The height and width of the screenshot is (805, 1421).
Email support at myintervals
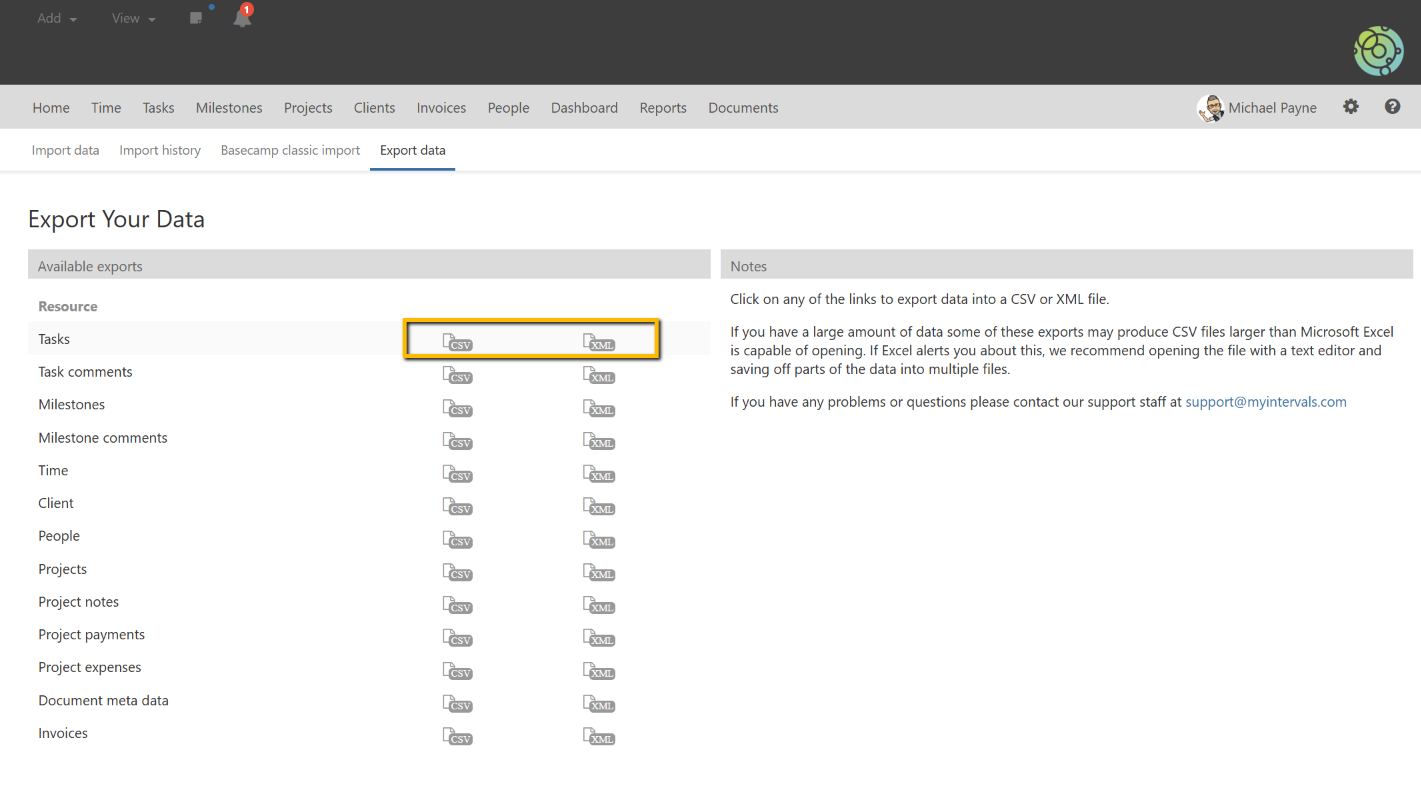point(1266,401)
